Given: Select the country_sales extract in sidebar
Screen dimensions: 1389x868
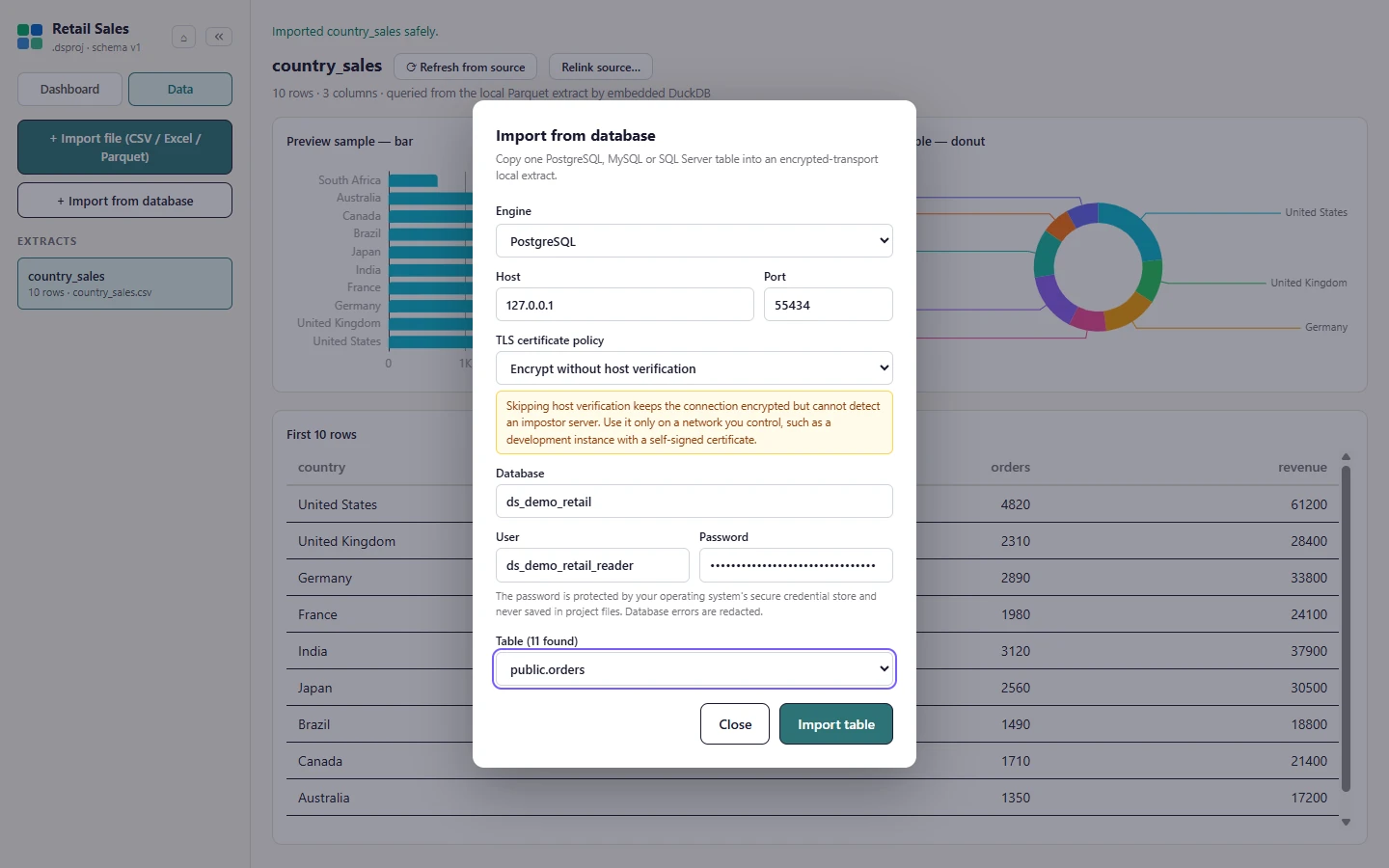Looking at the screenshot, I should tap(125, 284).
